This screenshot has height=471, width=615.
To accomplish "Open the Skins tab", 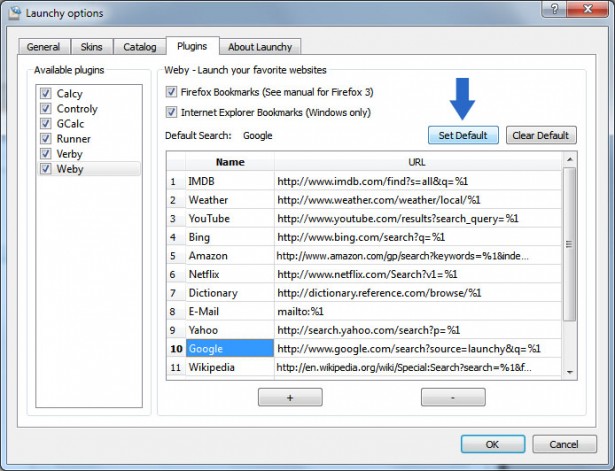I will tap(91, 47).
